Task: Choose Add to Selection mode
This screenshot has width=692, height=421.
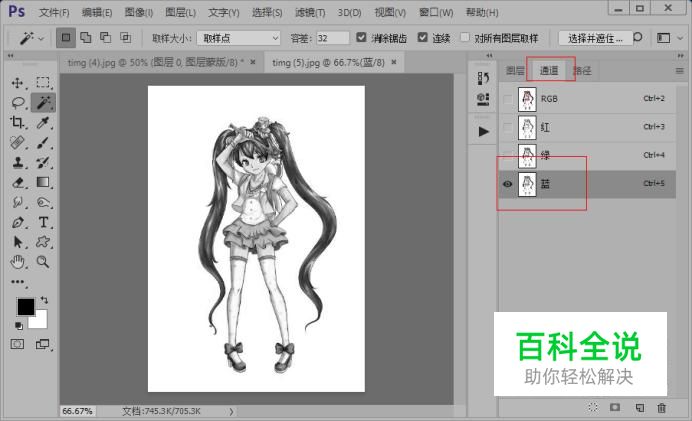Action: coord(86,38)
